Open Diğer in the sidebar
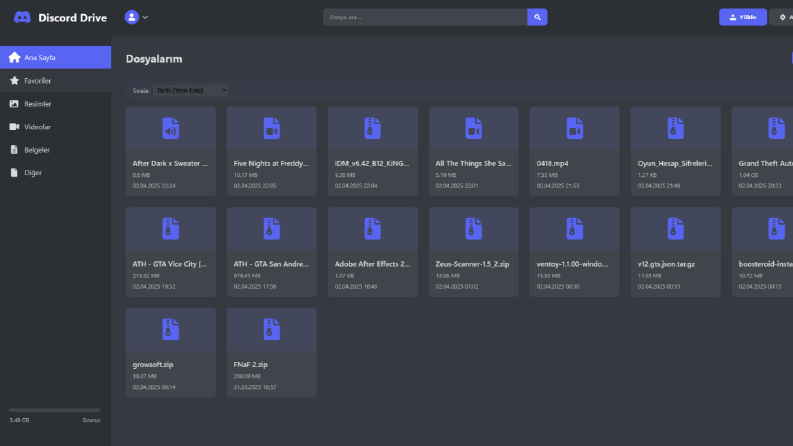 (56, 172)
